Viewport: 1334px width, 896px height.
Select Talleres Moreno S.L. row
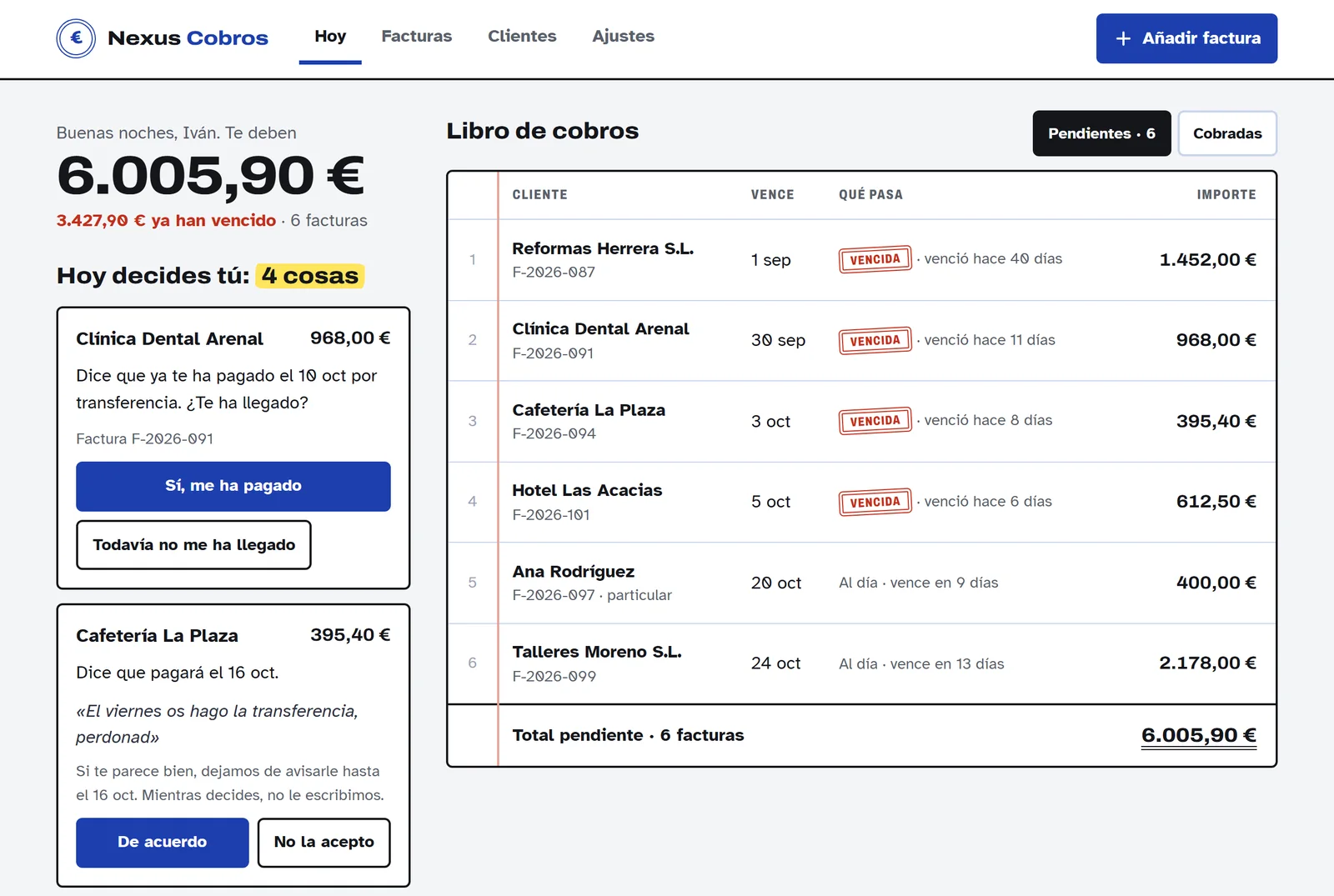click(x=862, y=663)
